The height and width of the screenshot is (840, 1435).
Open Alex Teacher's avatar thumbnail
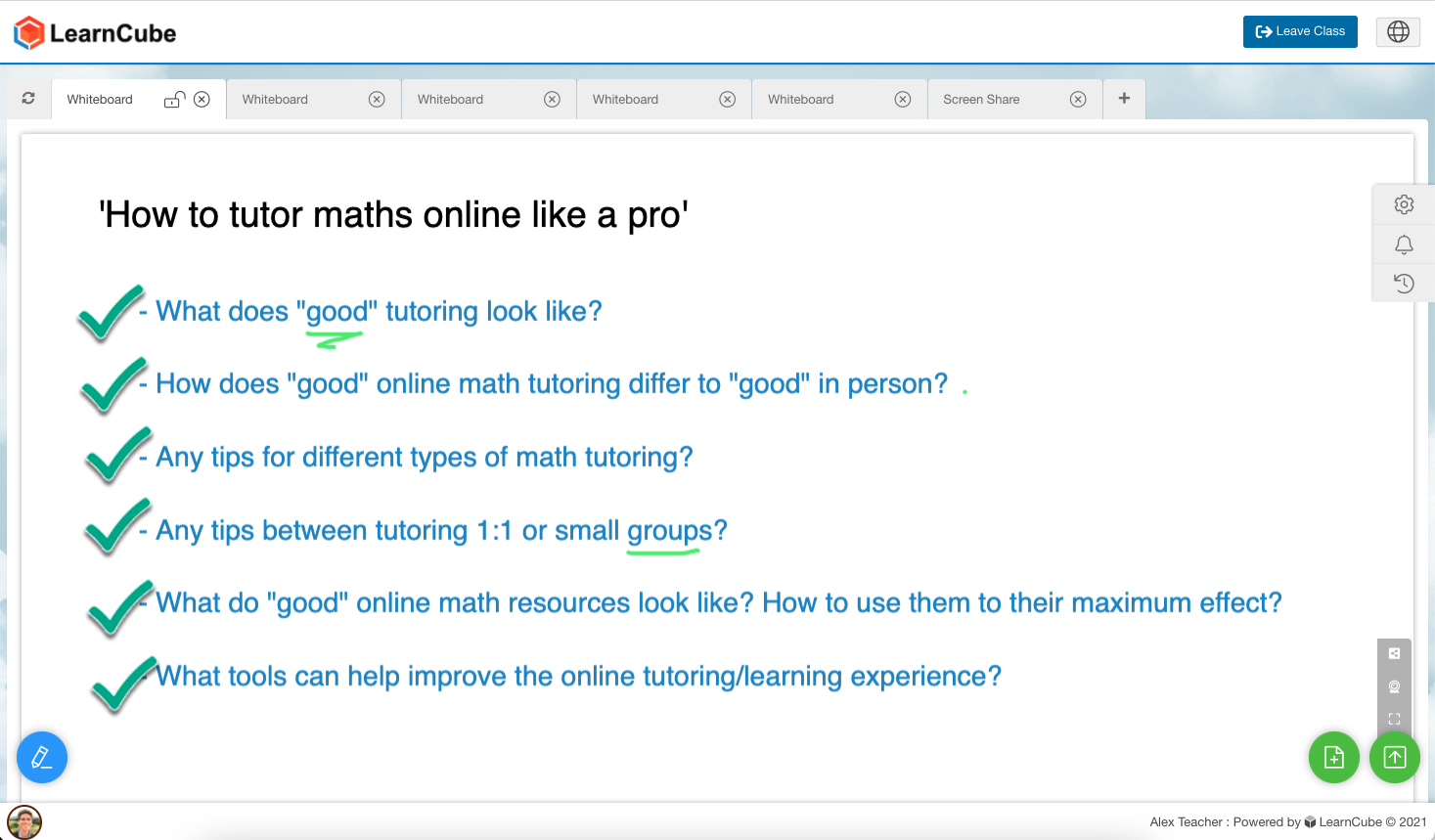(x=23, y=821)
